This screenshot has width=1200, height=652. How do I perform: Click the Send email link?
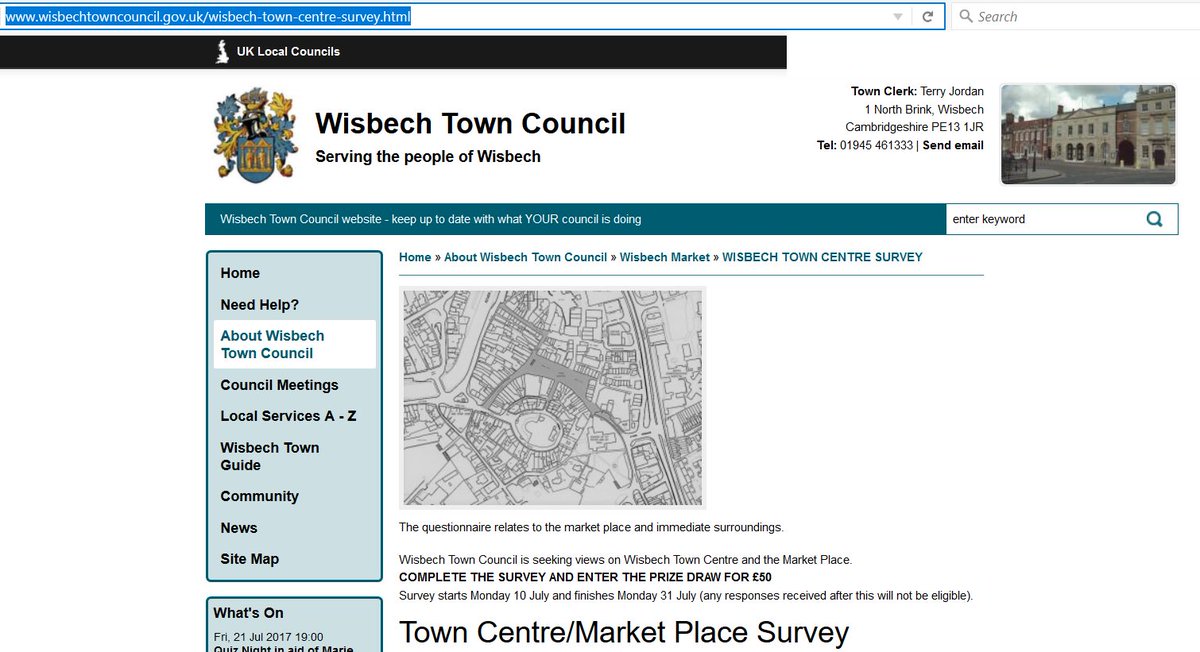tap(953, 146)
